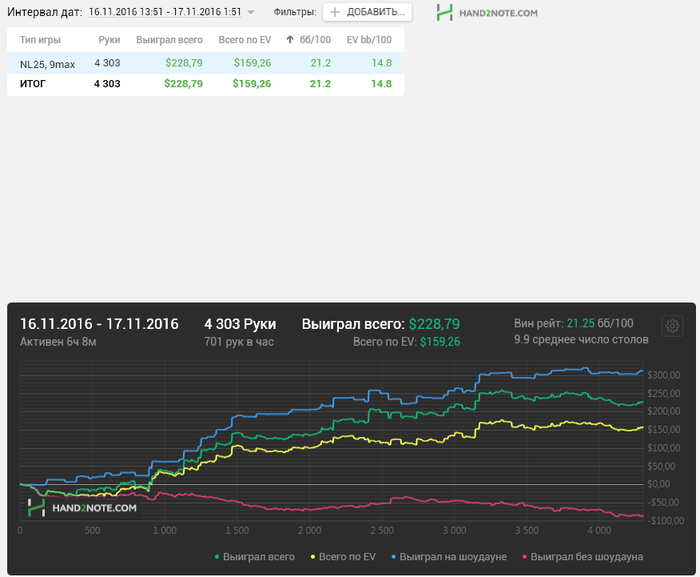
Task: Expand the date interval dropdown arrow
Action: [x=251, y=13]
